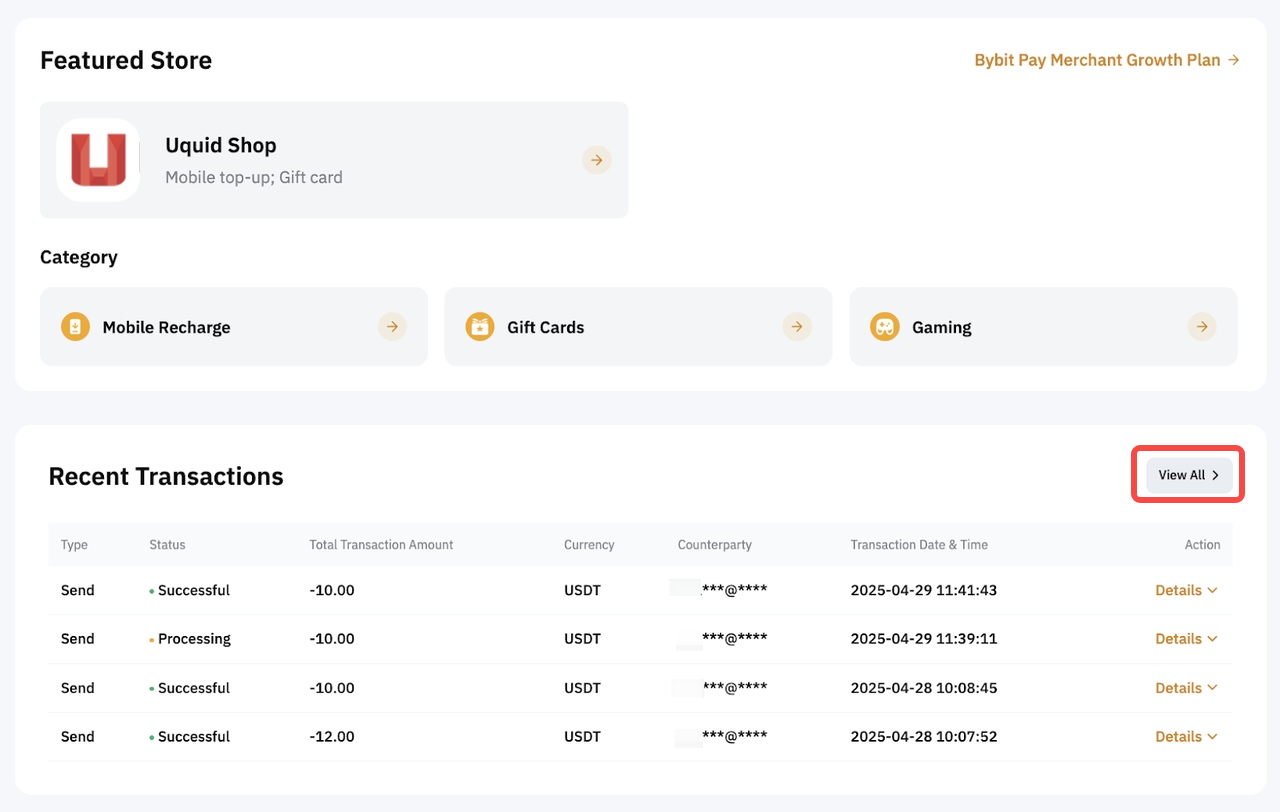This screenshot has height=812, width=1280.
Task: Click the arrow icon on Gift Cards
Action: [x=797, y=327]
